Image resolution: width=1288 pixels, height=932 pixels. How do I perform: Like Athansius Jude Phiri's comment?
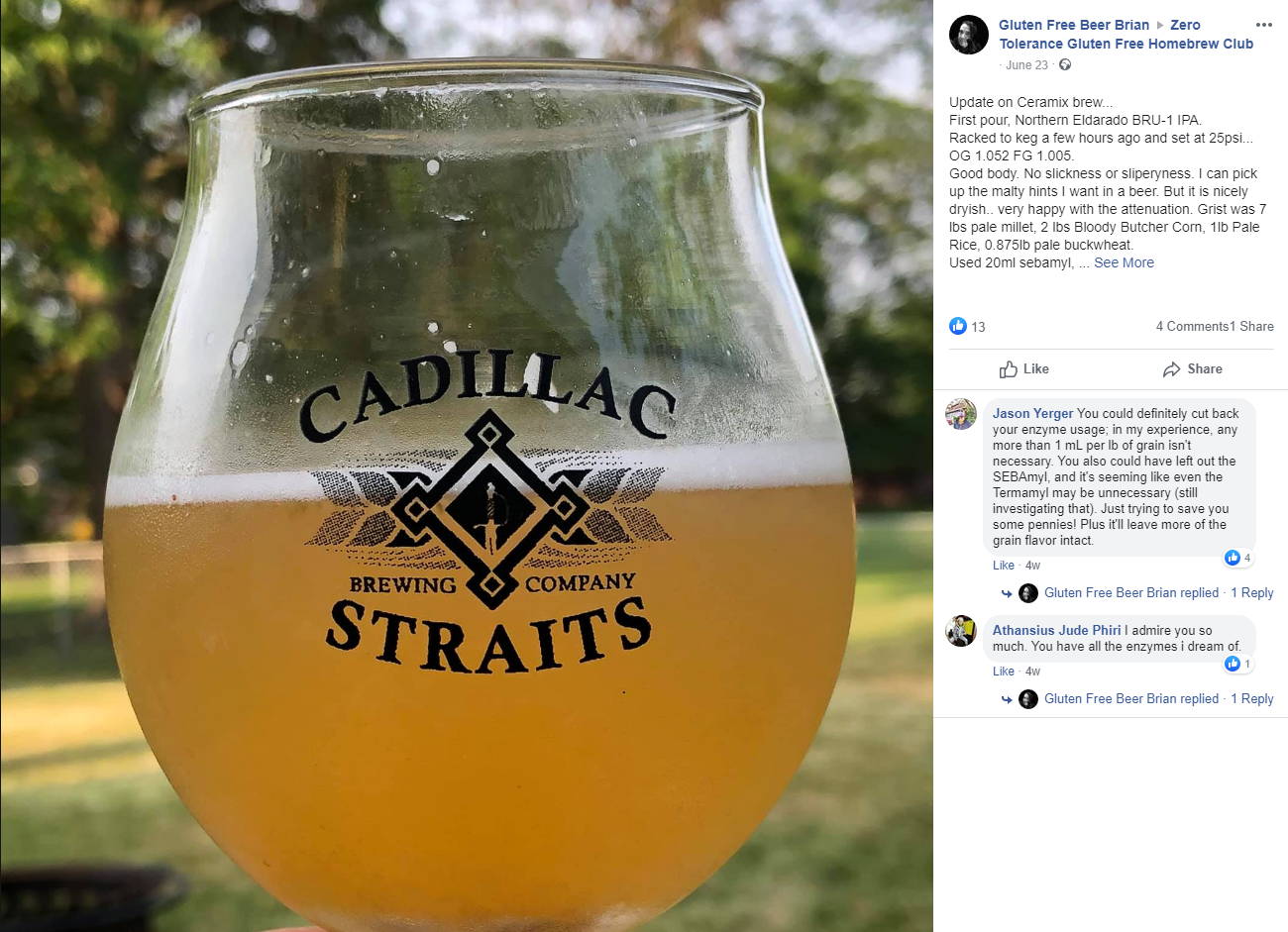tap(1004, 672)
